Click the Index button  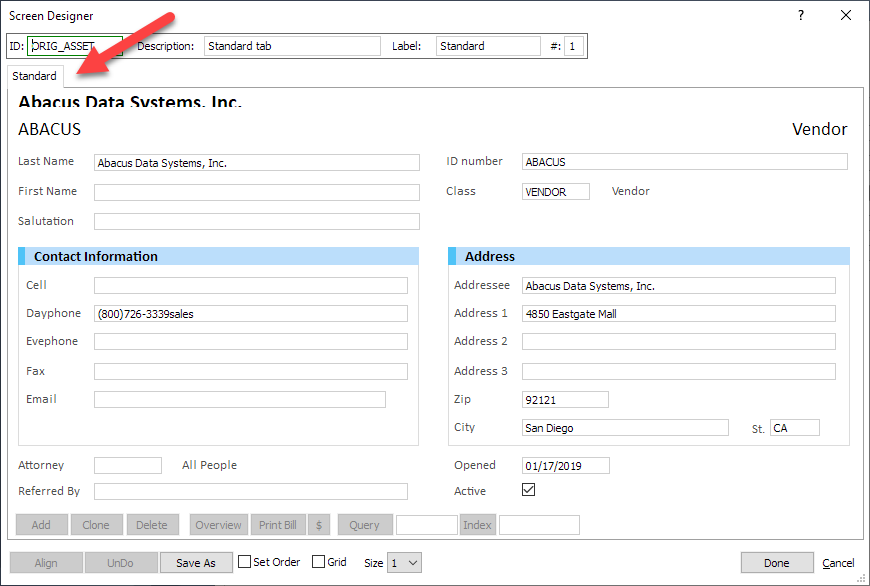pyautogui.click(x=478, y=525)
